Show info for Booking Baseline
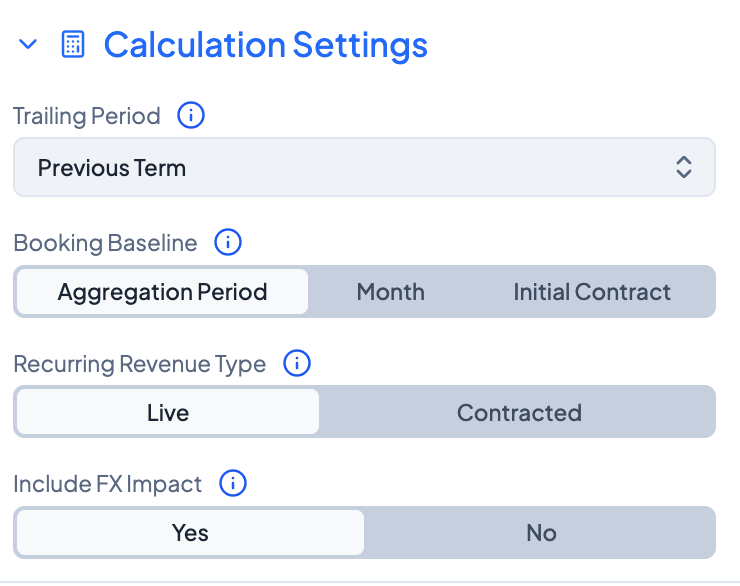 [228, 242]
